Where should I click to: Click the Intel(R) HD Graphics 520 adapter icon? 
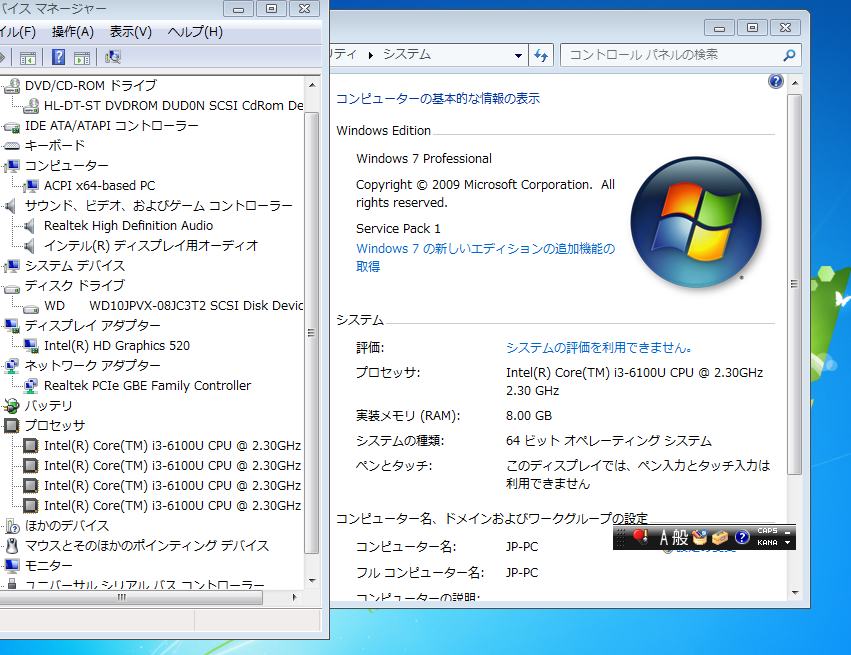pyautogui.click(x=31, y=346)
